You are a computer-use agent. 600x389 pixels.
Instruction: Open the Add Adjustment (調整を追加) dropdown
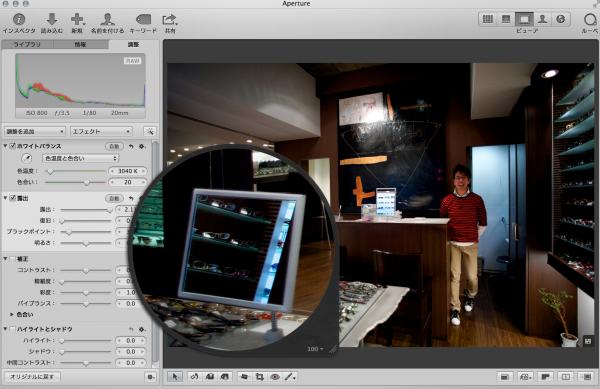(x=34, y=131)
